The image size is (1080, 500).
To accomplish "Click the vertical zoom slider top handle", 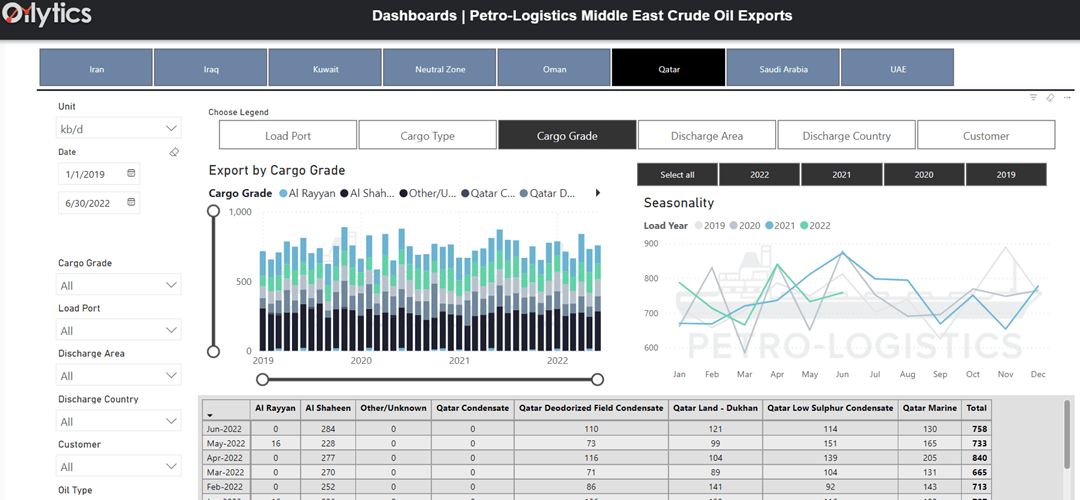I will coord(214,211).
